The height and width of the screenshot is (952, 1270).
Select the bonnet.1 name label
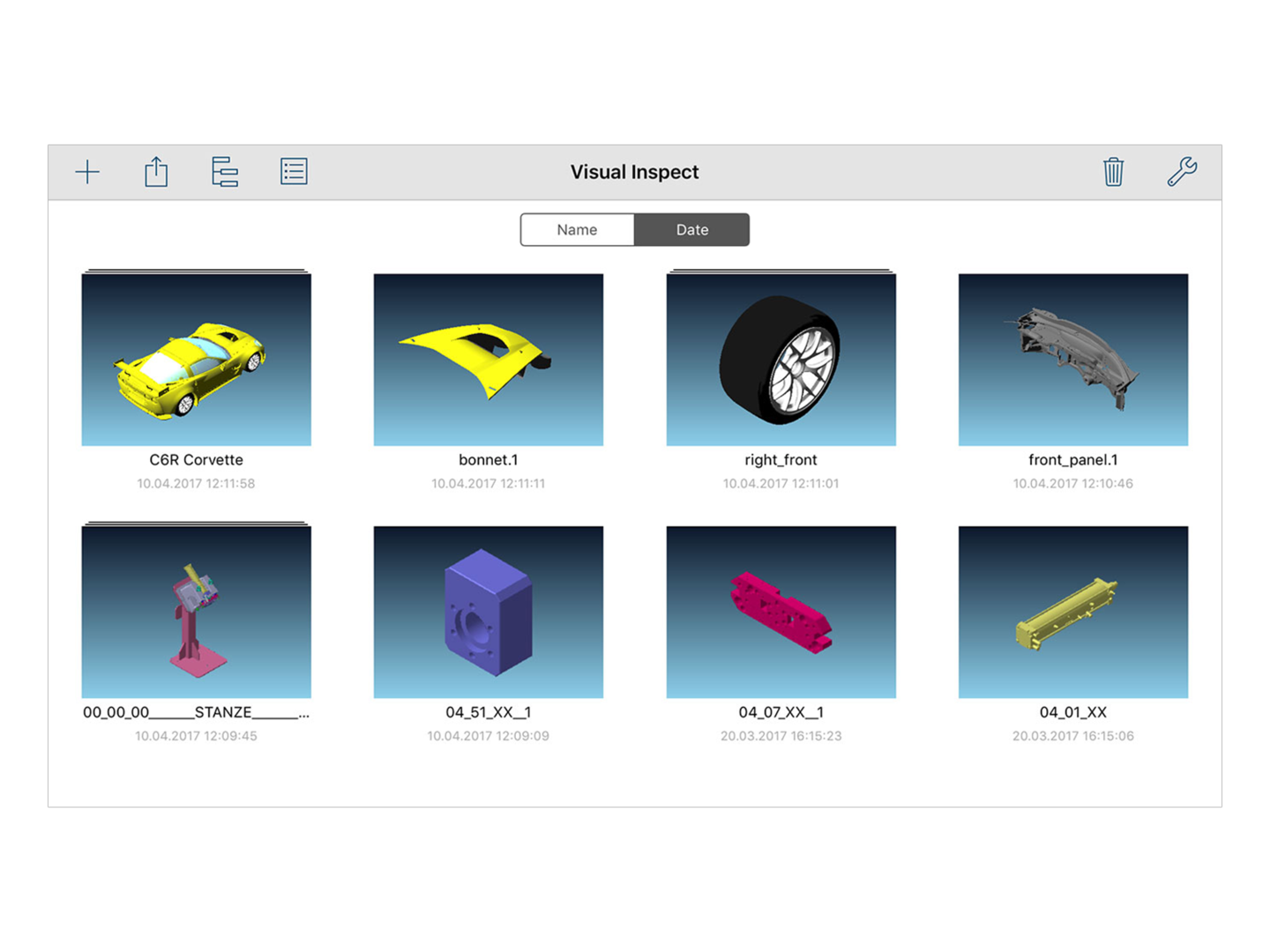point(489,459)
